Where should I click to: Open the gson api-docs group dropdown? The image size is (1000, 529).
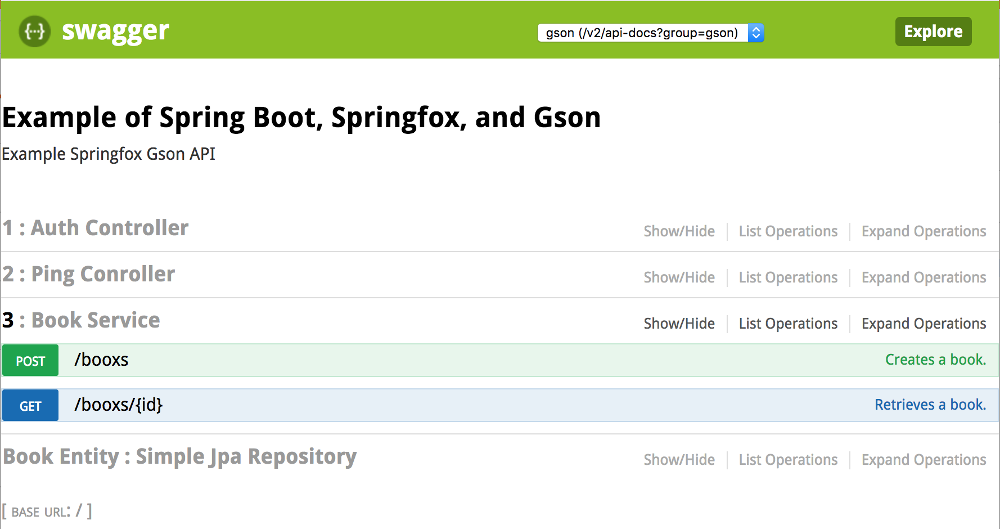click(651, 33)
